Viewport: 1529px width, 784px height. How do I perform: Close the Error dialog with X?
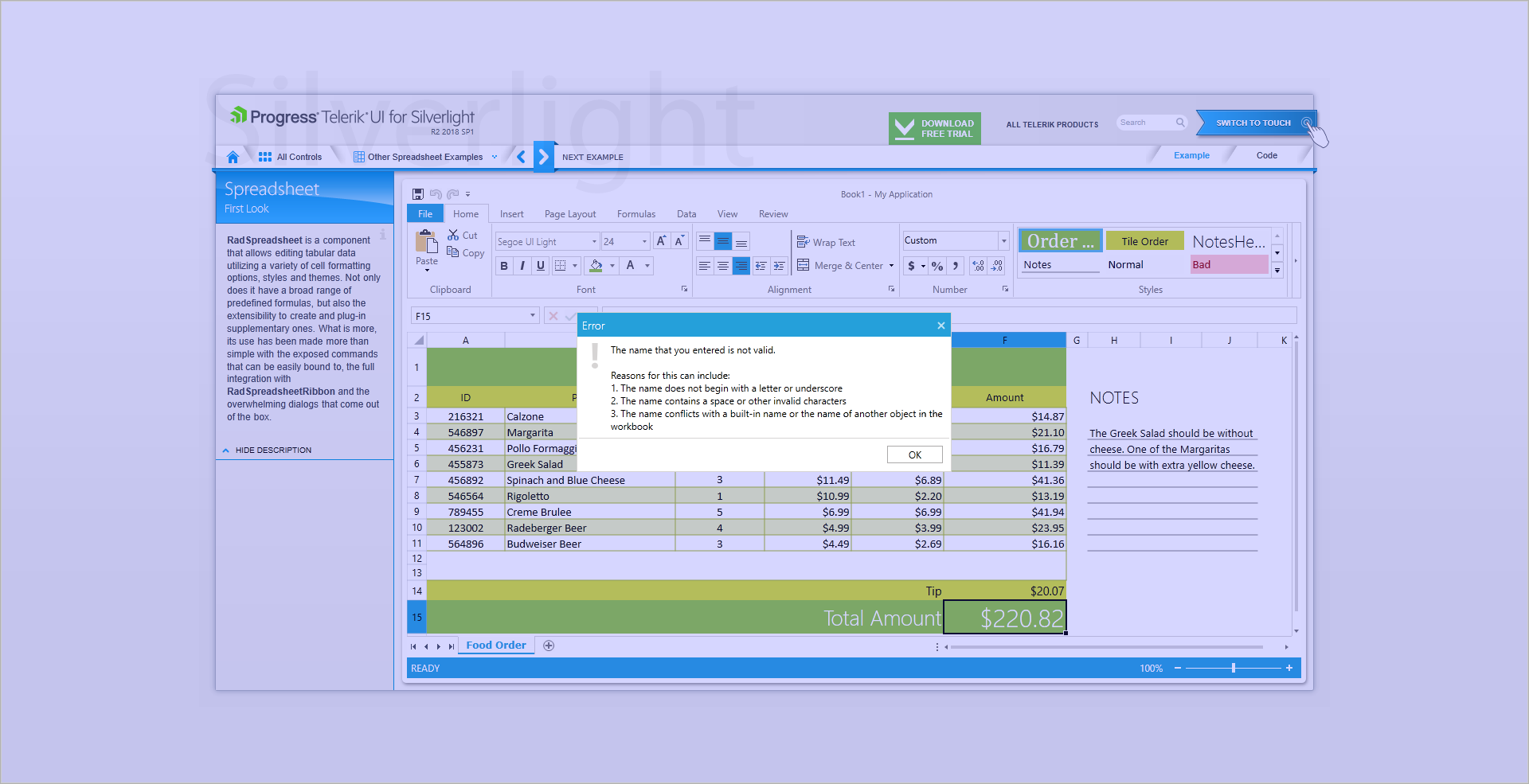[940, 326]
